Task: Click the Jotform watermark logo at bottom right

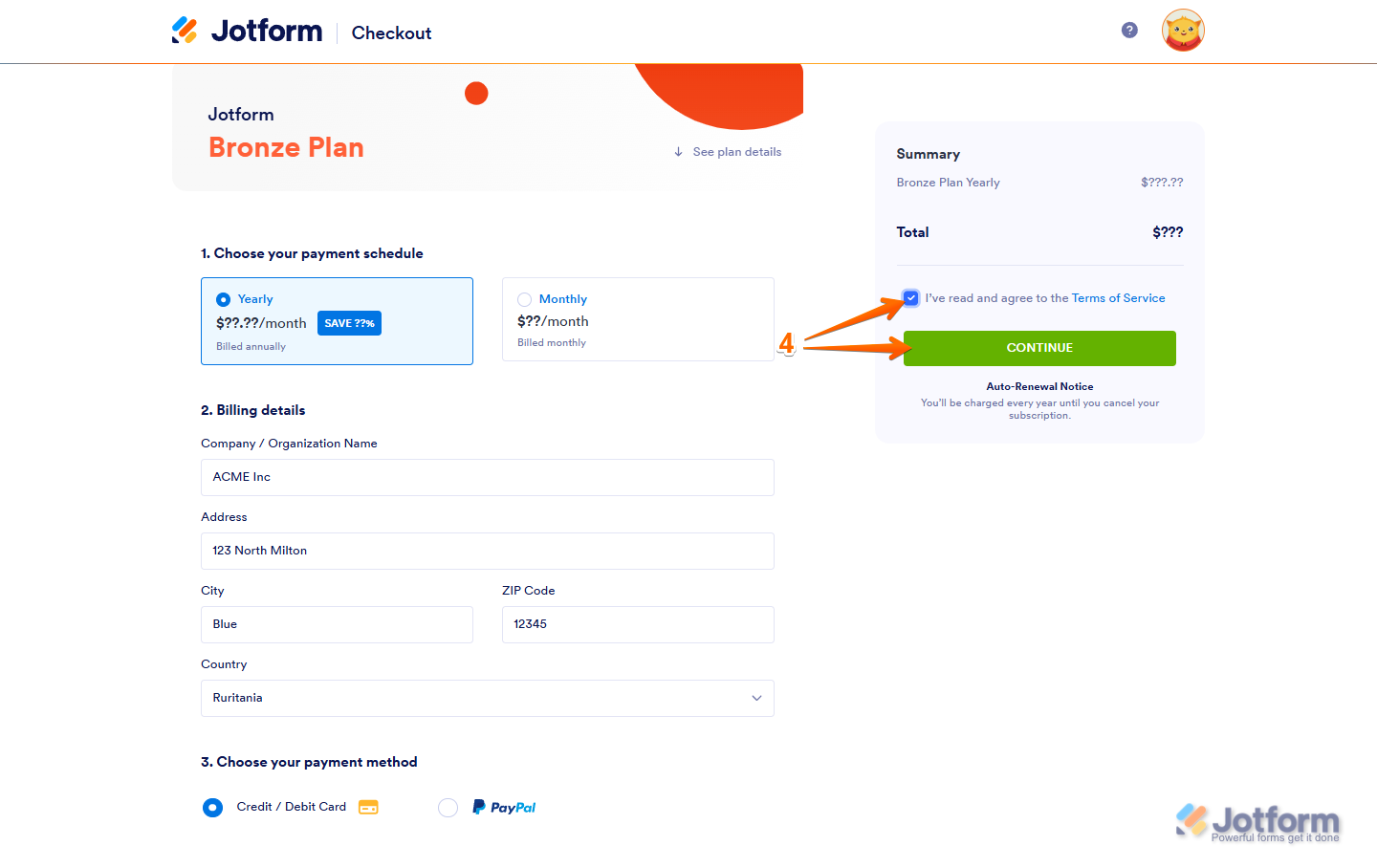Action: pos(1257,823)
